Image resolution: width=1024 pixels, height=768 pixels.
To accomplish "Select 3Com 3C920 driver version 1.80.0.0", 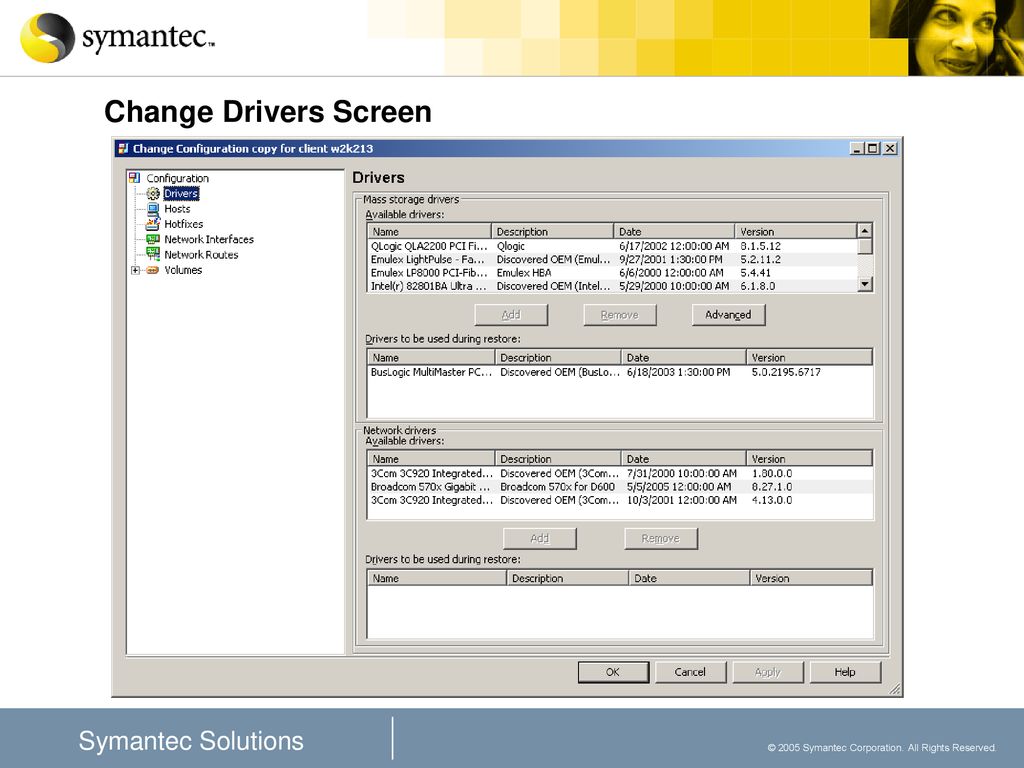I will point(620,473).
